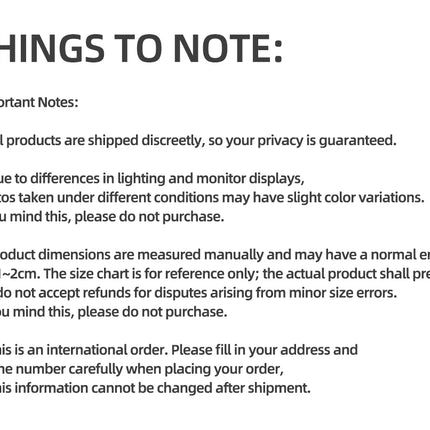The image size is (430, 430).
Task: Click the 'Important Notes:' subheading text
Action: [x=39, y=102]
